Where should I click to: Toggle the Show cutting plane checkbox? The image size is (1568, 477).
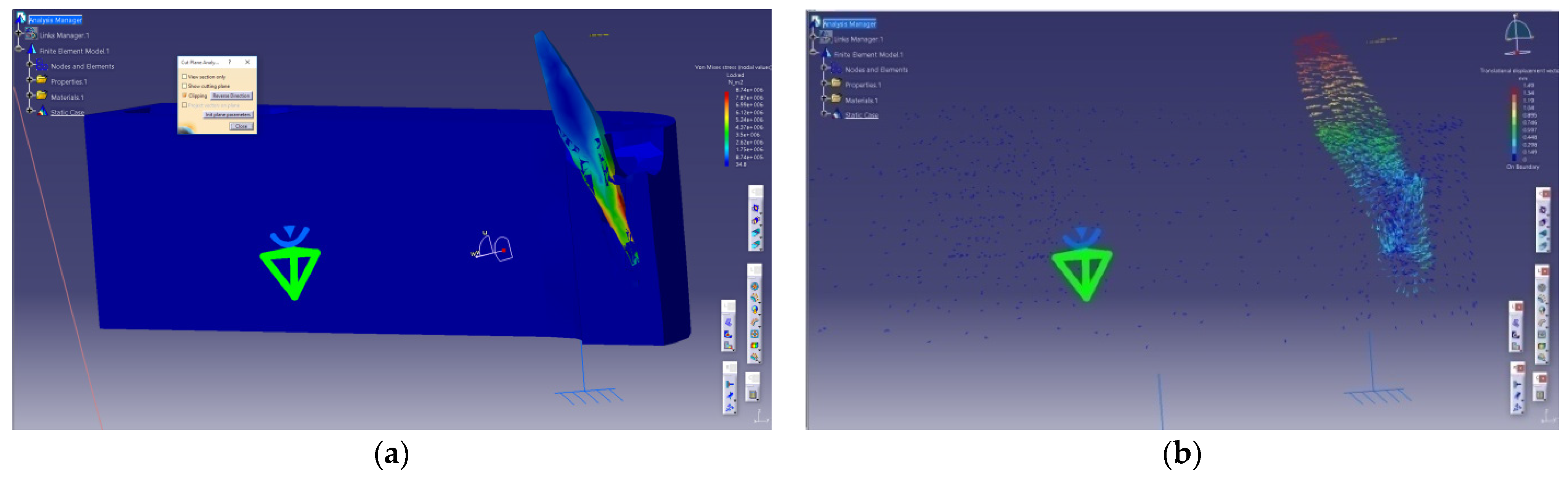coord(185,86)
